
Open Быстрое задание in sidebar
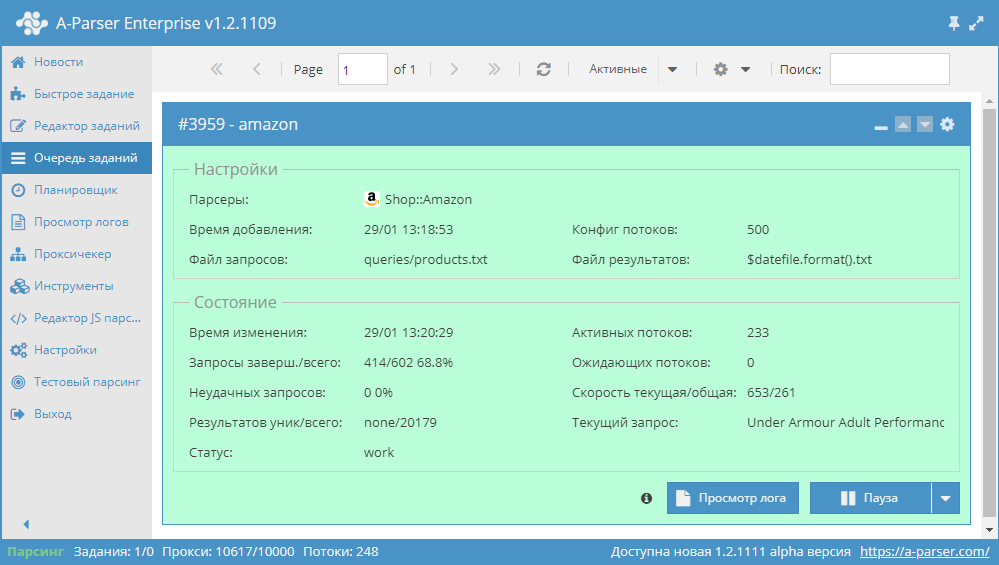[x=76, y=94]
